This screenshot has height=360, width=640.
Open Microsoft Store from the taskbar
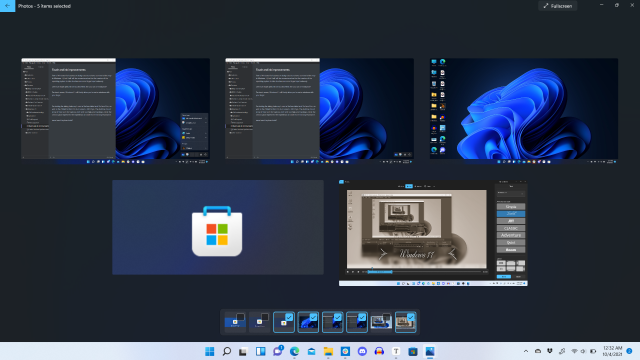pyautogui.click(x=413, y=351)
